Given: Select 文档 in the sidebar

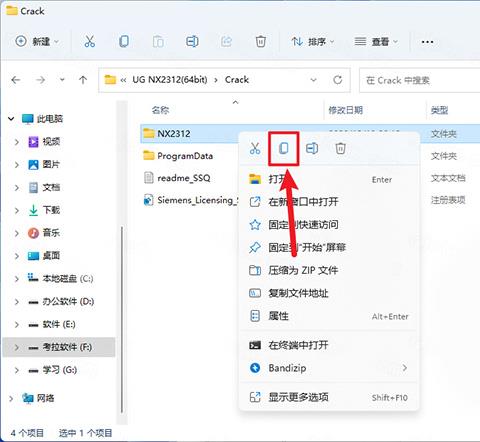Looking at the screenshot, I should coord(44,187).
